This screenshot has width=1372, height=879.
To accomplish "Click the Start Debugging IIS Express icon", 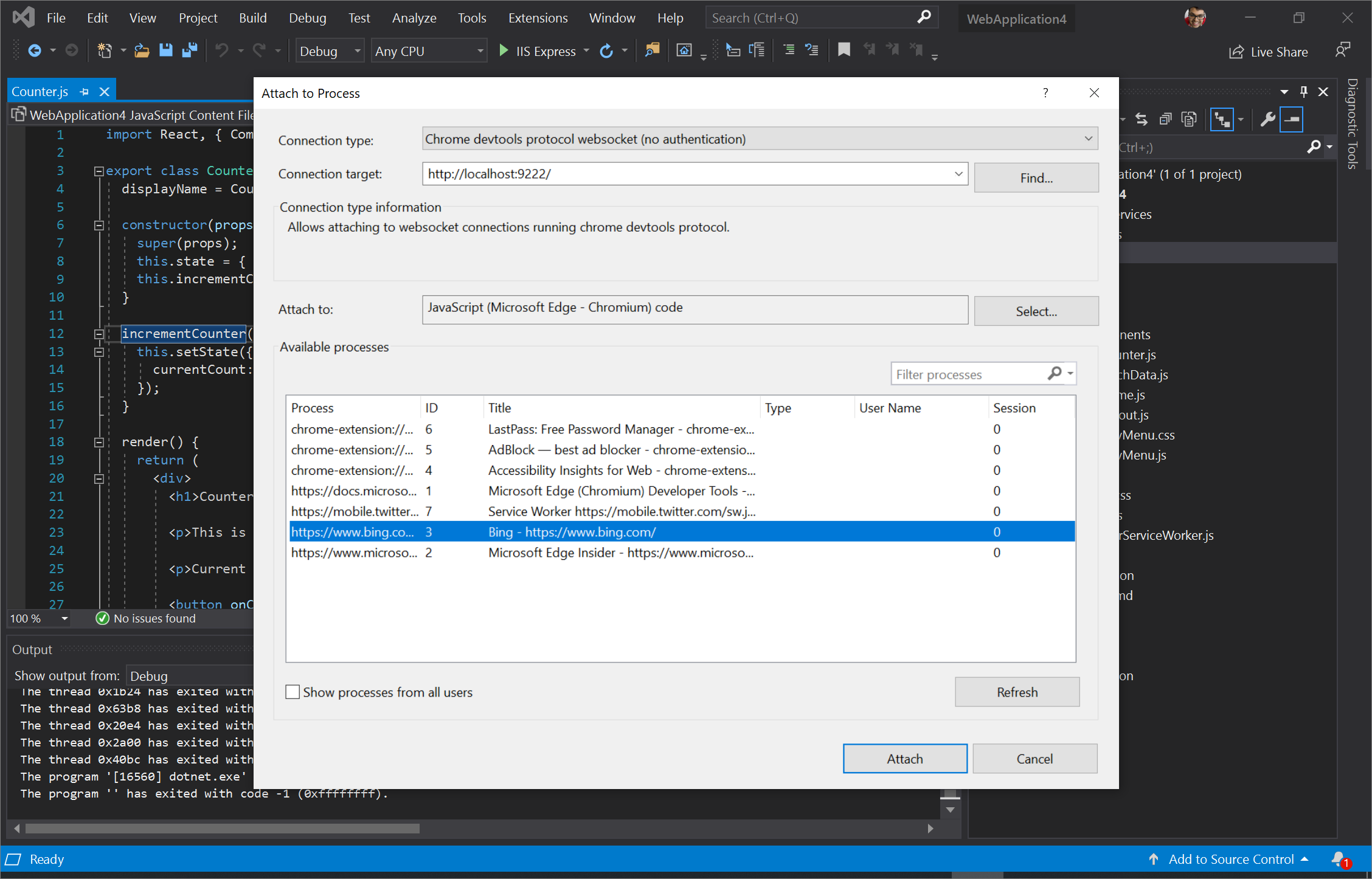I will 502,52.
